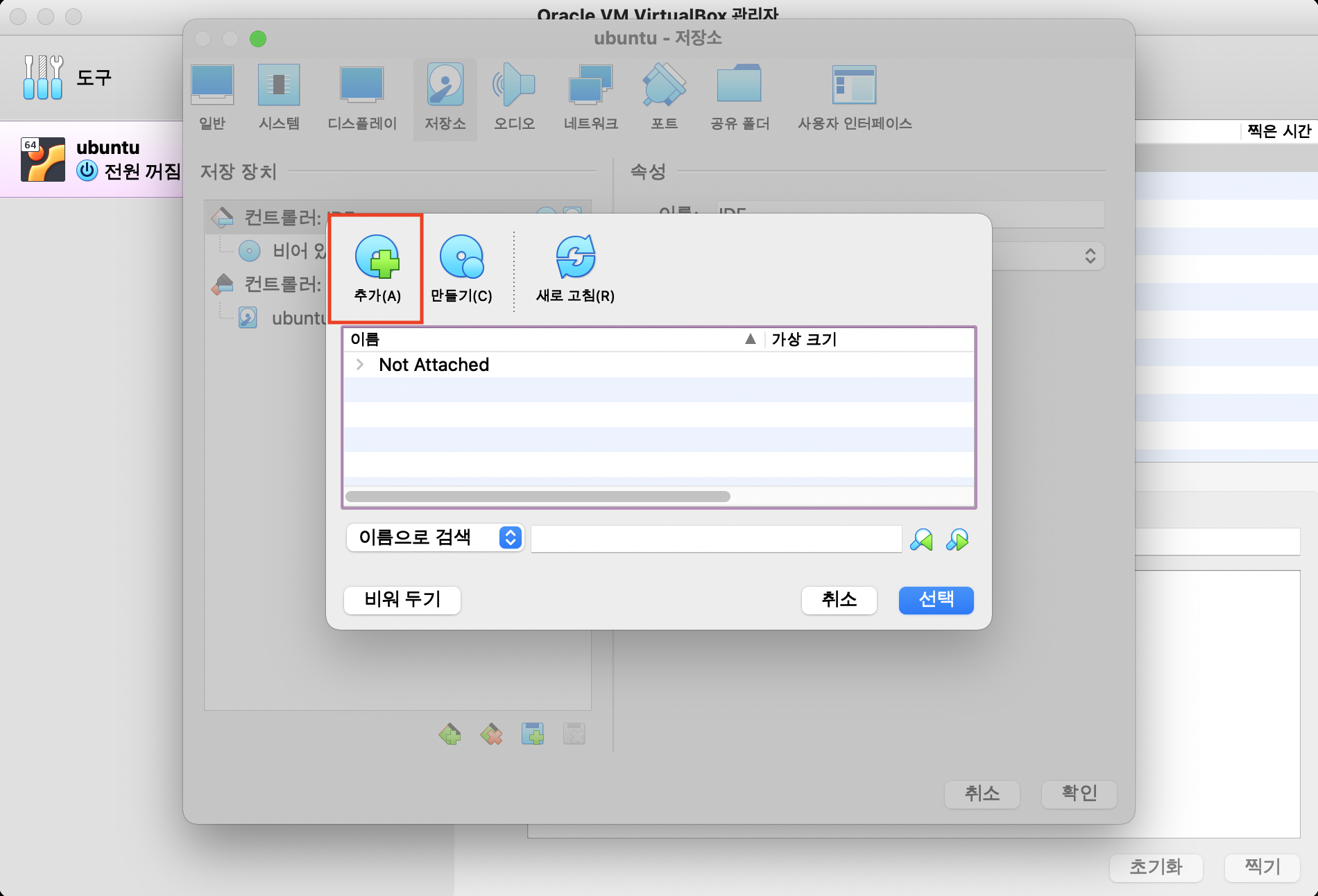The width and height of the screenshot is (1318, 896).
Task: Open the 공유 폴더 settings tab
Action: pyautogui.click(x=739, y=98)
